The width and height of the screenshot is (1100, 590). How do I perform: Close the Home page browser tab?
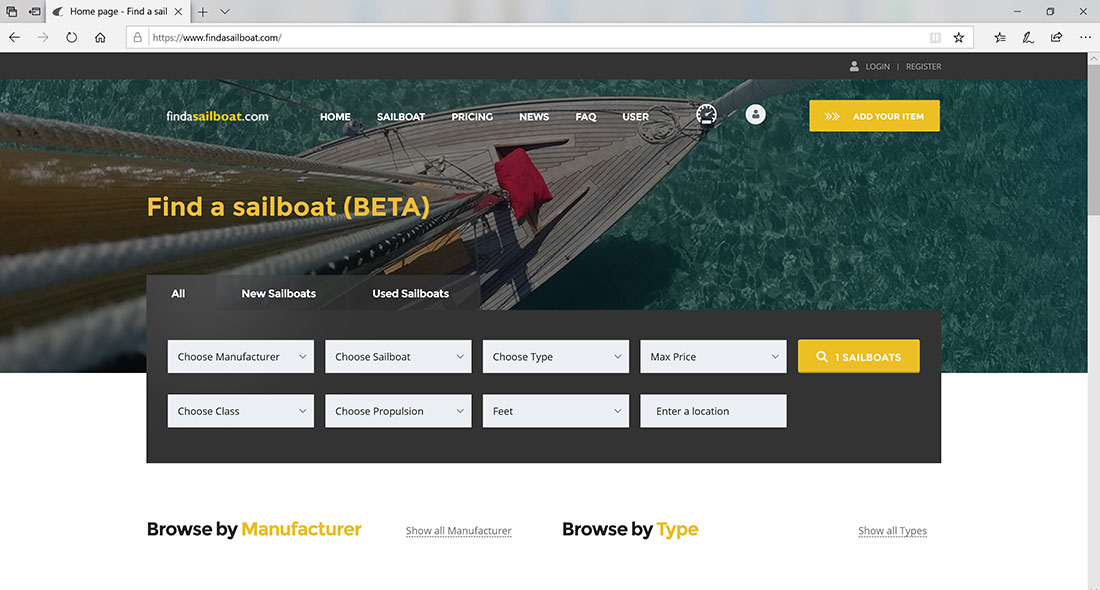(x=178, y=11)
